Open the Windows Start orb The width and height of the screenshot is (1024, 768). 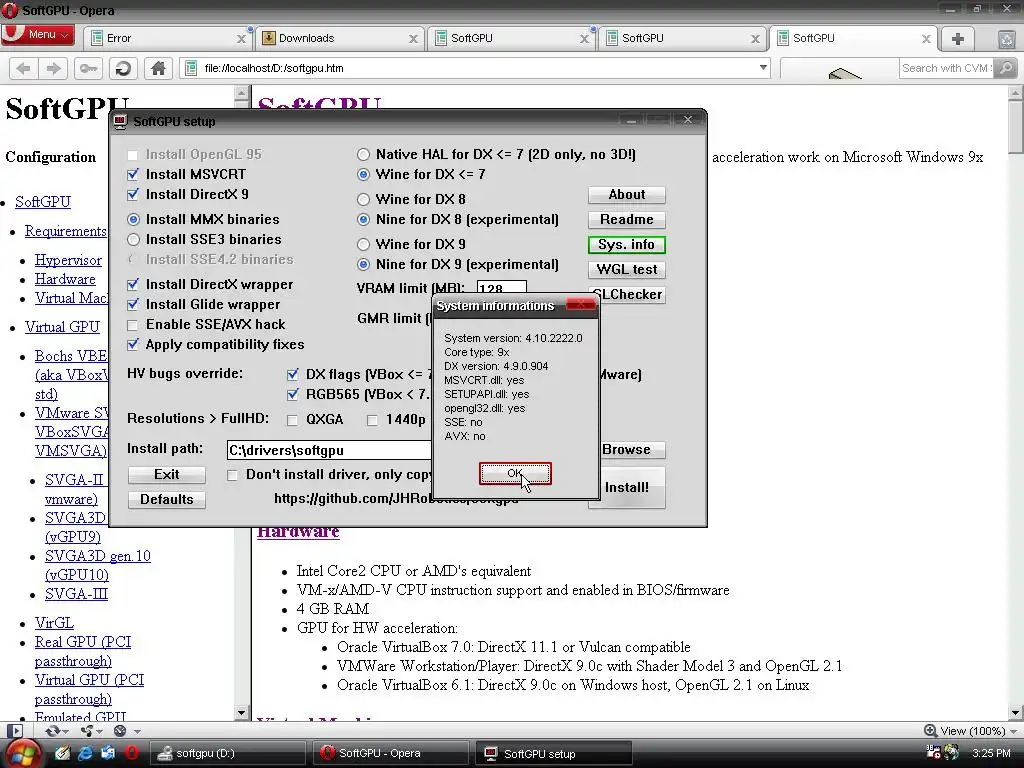[x=22, y=753]
